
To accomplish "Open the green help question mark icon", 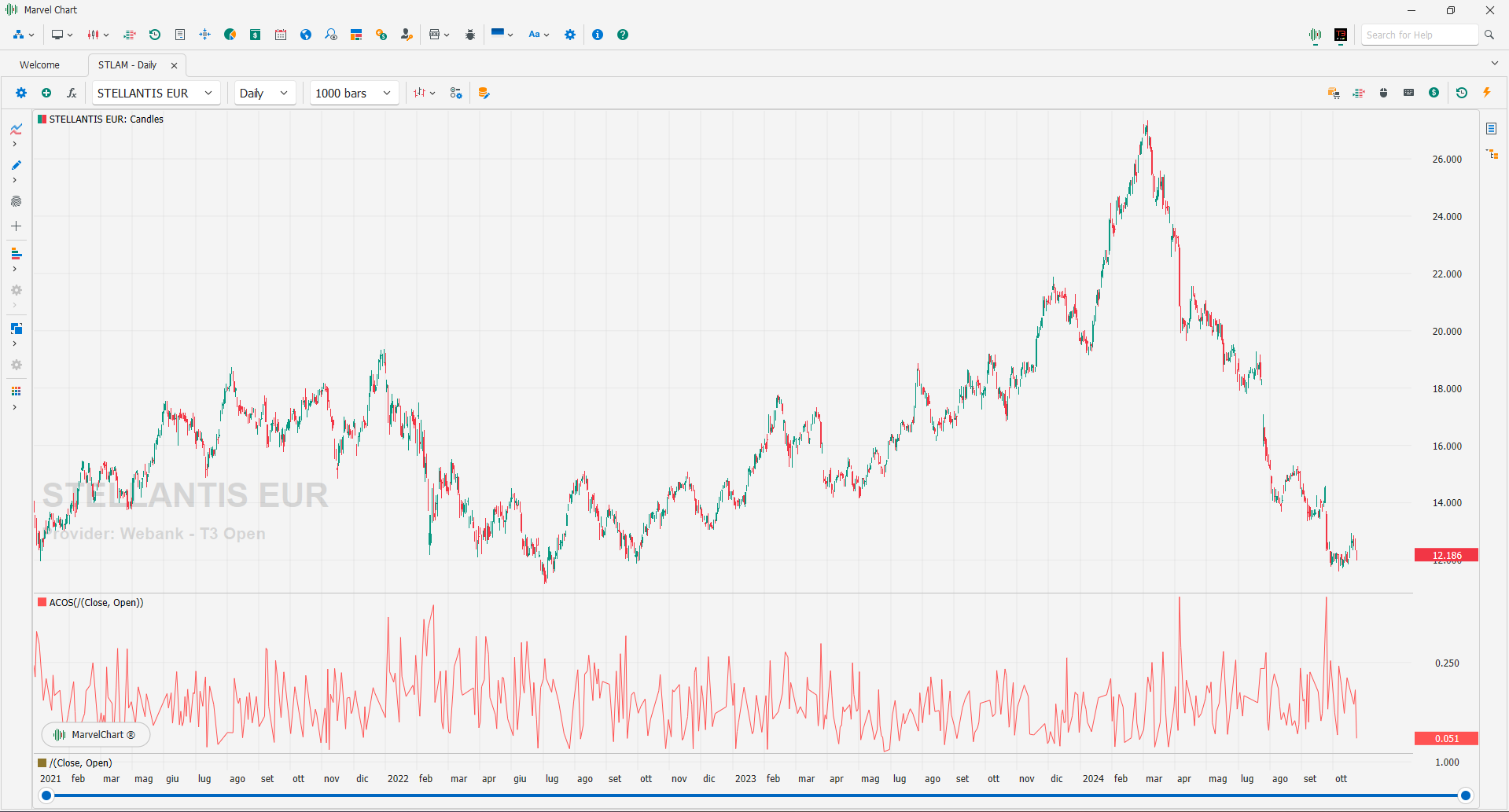I will [x=623, y=35].
